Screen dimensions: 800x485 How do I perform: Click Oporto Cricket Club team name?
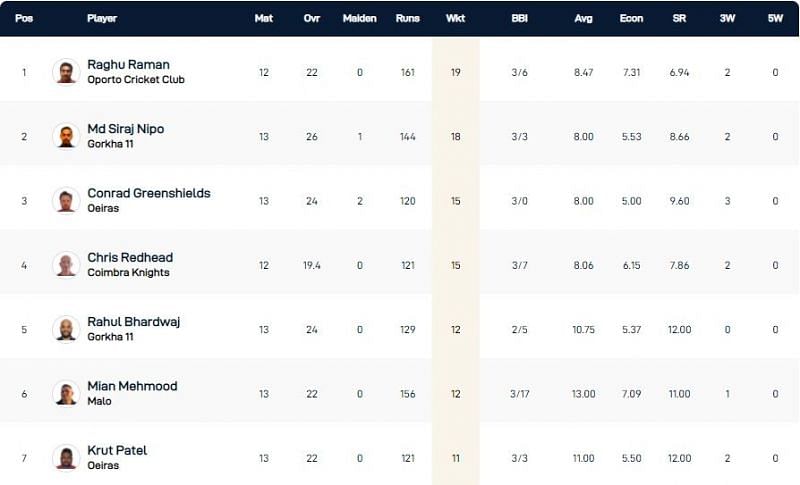coord(136,80)
